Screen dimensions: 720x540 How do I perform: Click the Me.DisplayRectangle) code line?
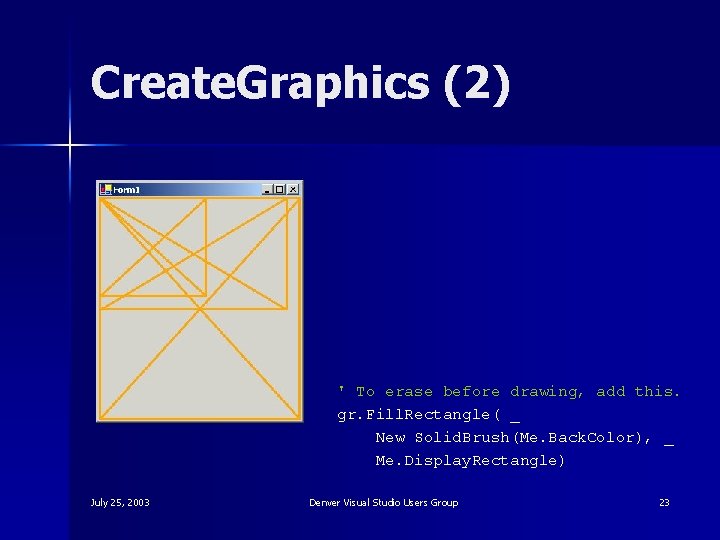tap(470, 461)
